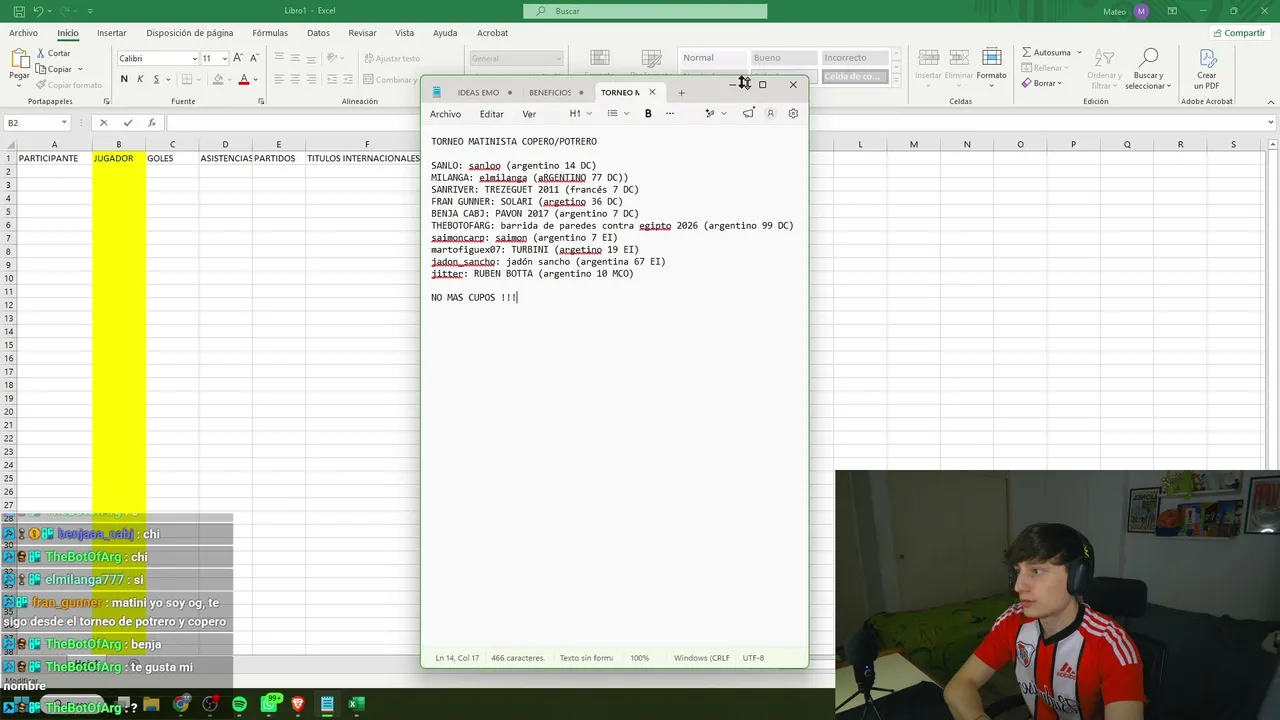
Task: Open the font color dropdown arrow
Action: (x=255, y=79)
